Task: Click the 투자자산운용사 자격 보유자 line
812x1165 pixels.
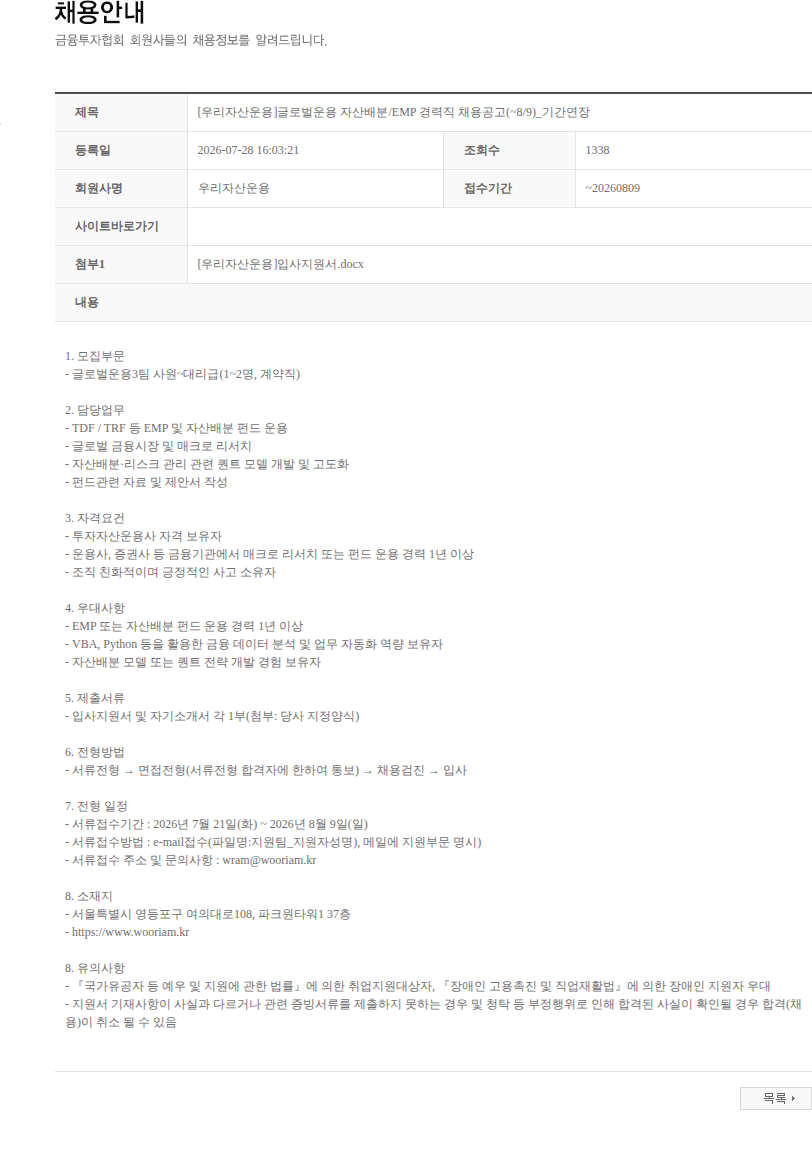Action: click(143, 536)
